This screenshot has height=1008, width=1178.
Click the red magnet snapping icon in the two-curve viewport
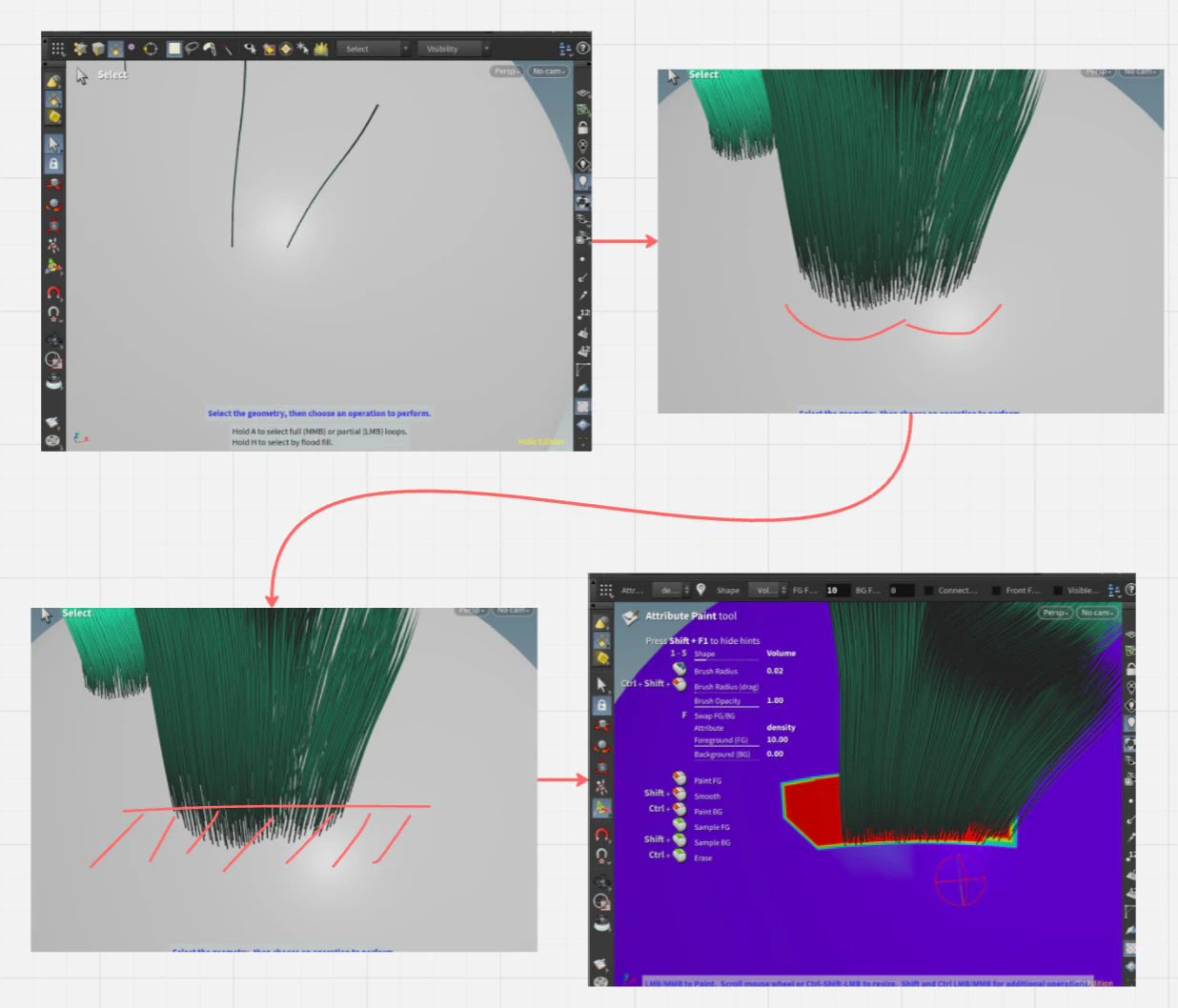click(x=53, y=292)
